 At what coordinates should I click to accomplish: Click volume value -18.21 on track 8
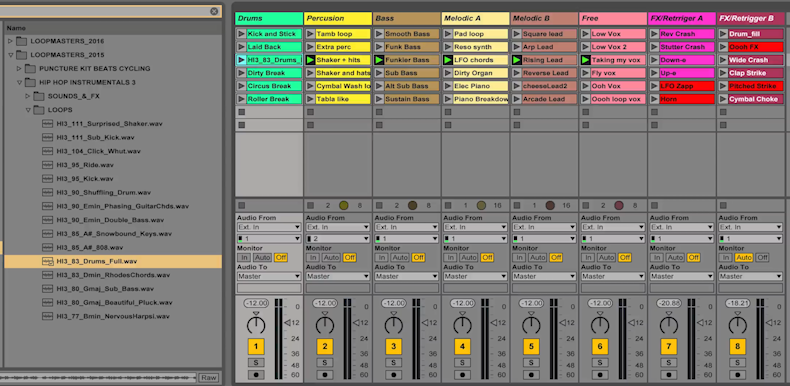coord(738,303)
